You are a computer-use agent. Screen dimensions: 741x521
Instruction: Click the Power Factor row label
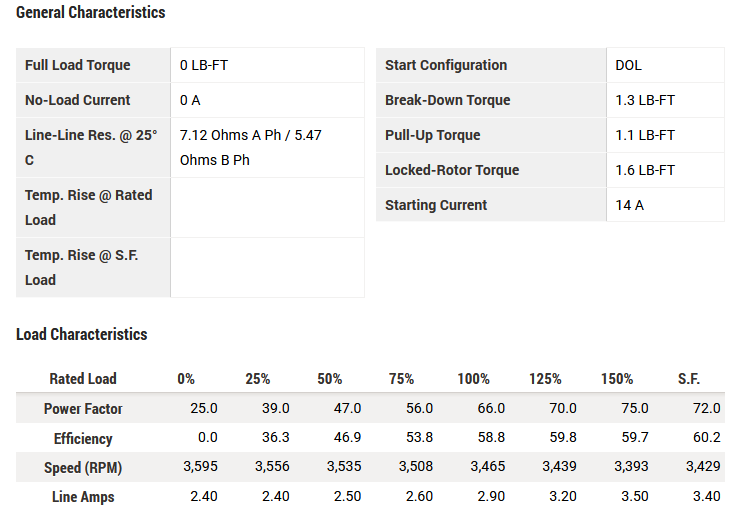click(x=83, y=408)
